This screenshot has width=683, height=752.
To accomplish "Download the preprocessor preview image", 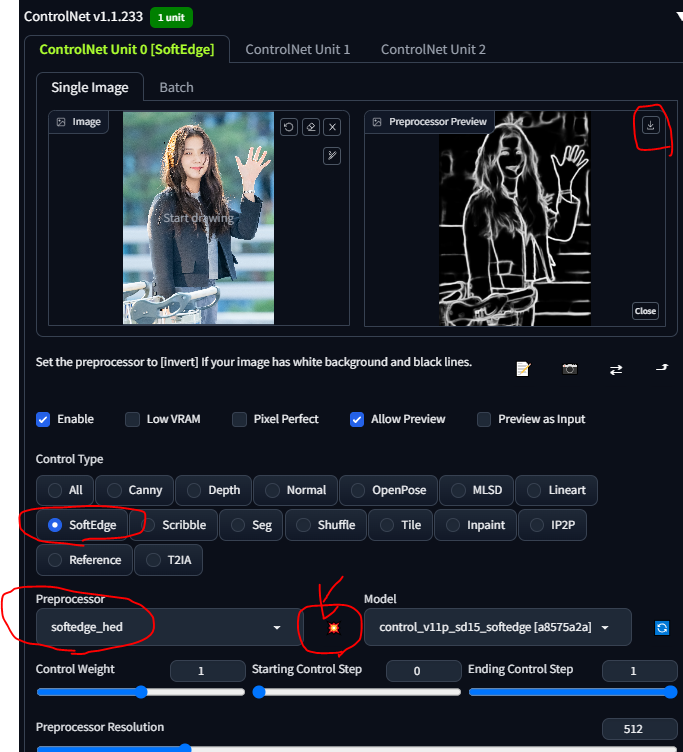I will click(650, 126).
